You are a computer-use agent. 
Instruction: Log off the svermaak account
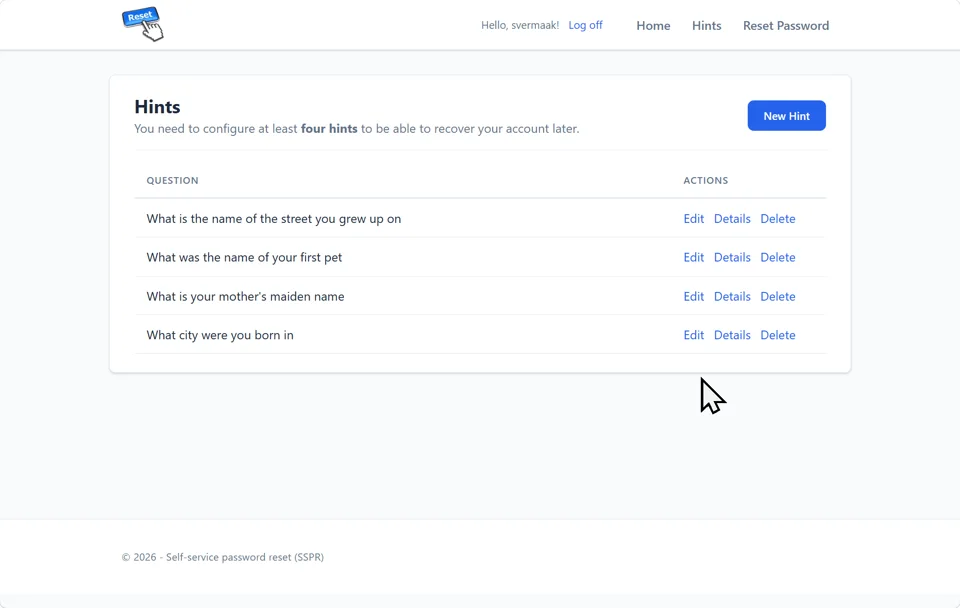(x=585, y=25)
